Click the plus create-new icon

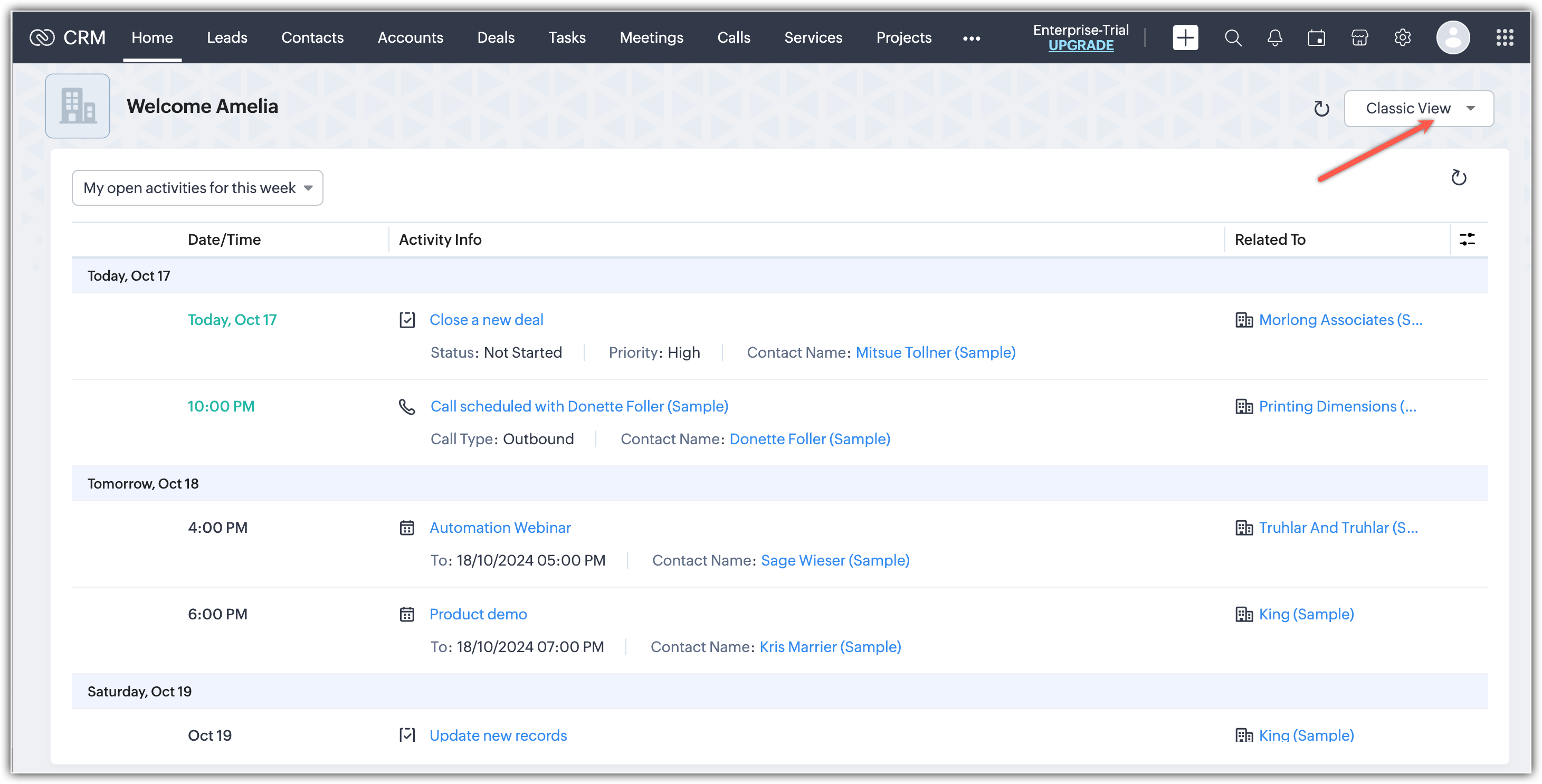[x=1185, y=37]
